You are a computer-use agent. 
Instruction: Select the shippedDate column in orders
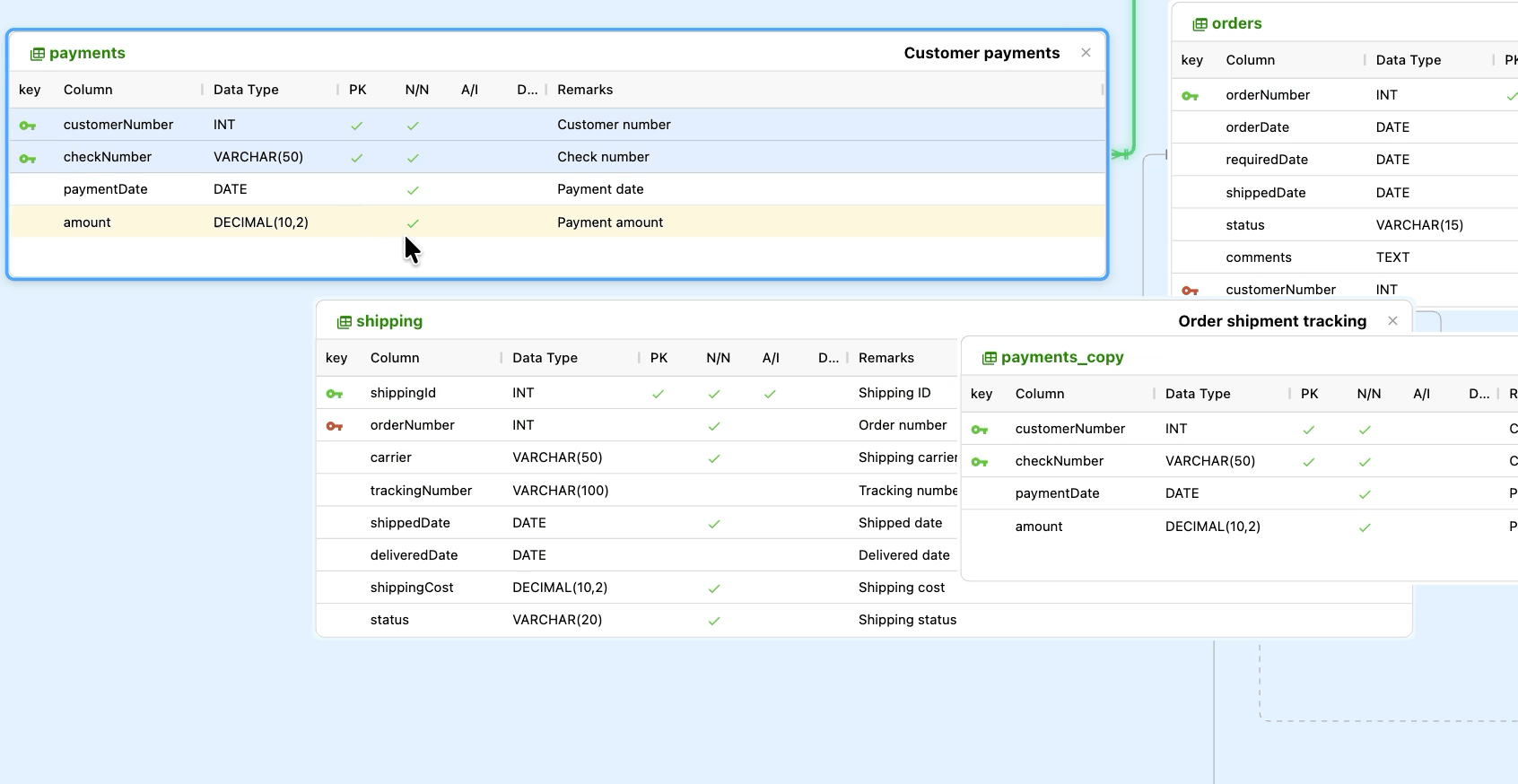(1266, 193)
